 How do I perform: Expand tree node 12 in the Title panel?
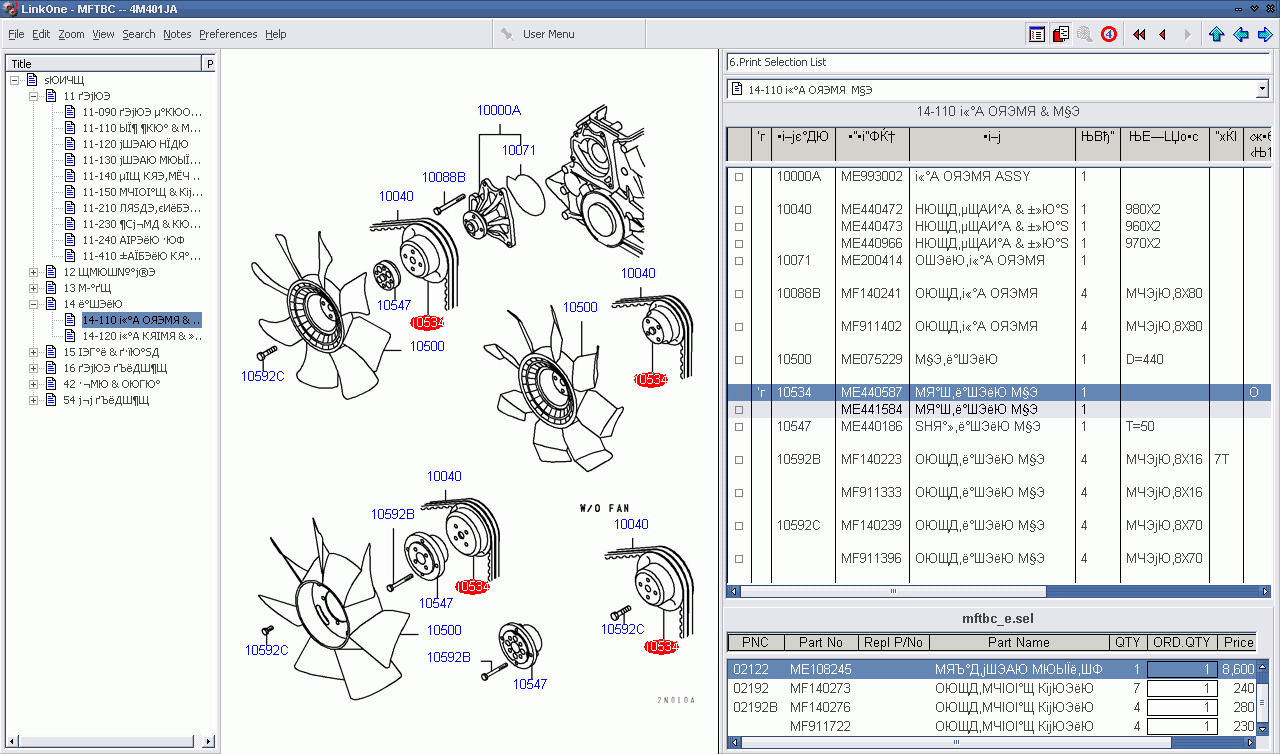[x=34, y=272]
